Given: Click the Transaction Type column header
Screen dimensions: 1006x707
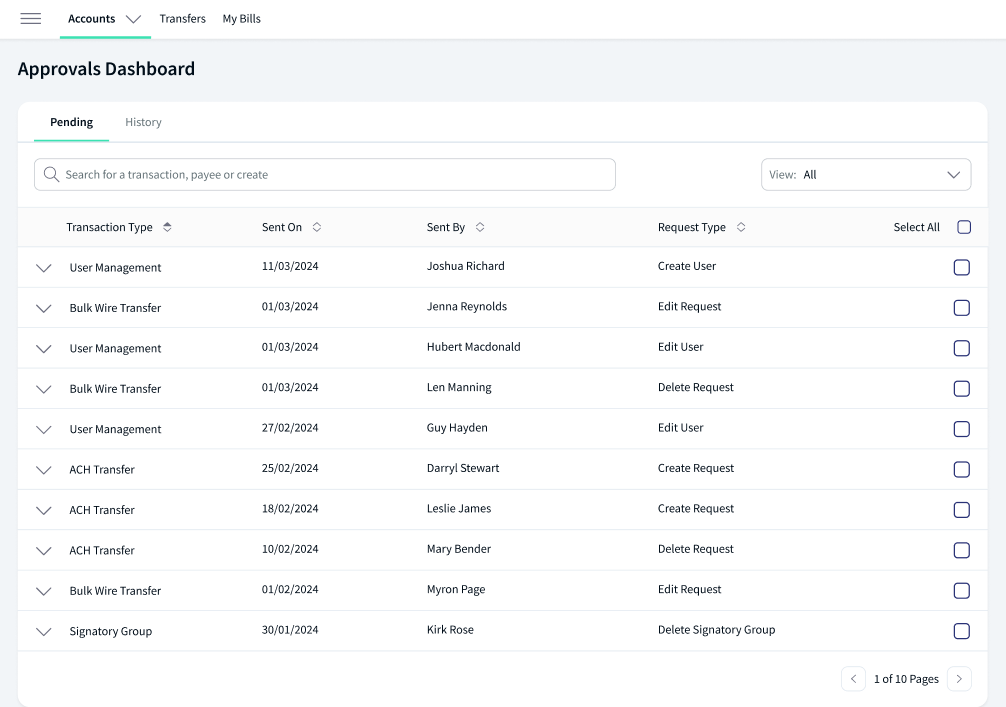Looking at the screenshot, I should pos(109,227).
